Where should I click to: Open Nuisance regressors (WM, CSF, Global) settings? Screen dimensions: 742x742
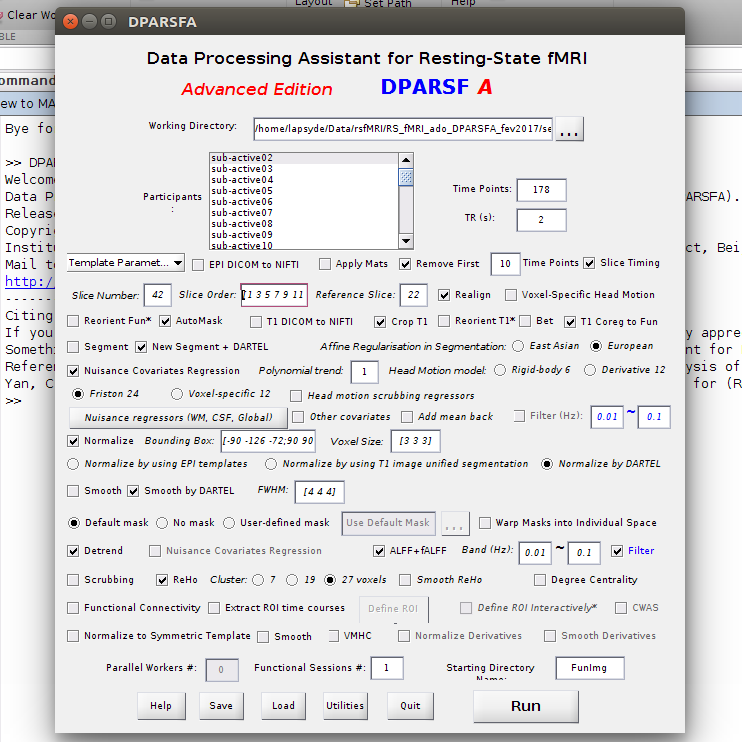coord(178,417)
